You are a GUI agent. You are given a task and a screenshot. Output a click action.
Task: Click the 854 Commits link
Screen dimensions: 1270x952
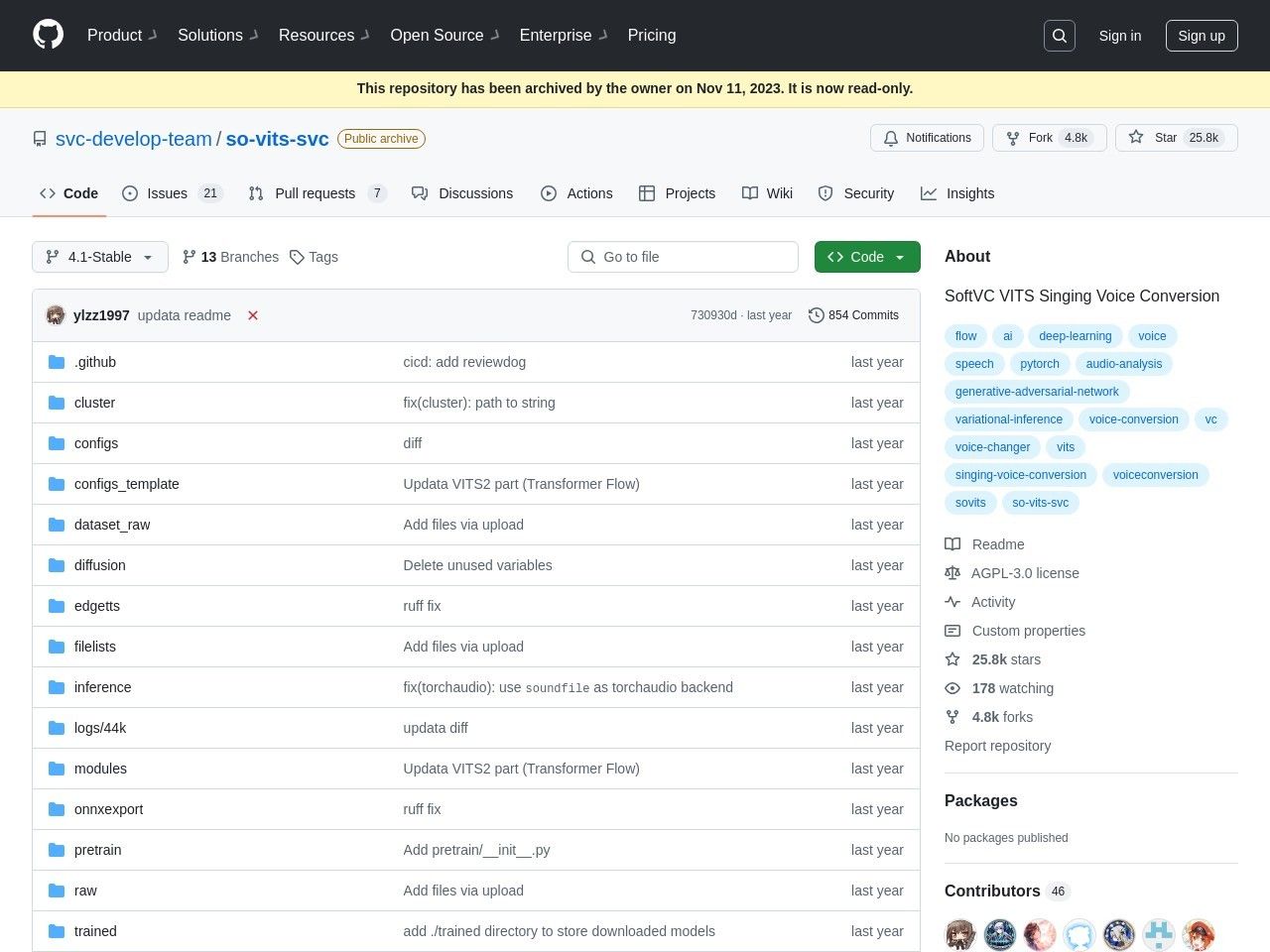pyautogui.click(x=854, y=315)
